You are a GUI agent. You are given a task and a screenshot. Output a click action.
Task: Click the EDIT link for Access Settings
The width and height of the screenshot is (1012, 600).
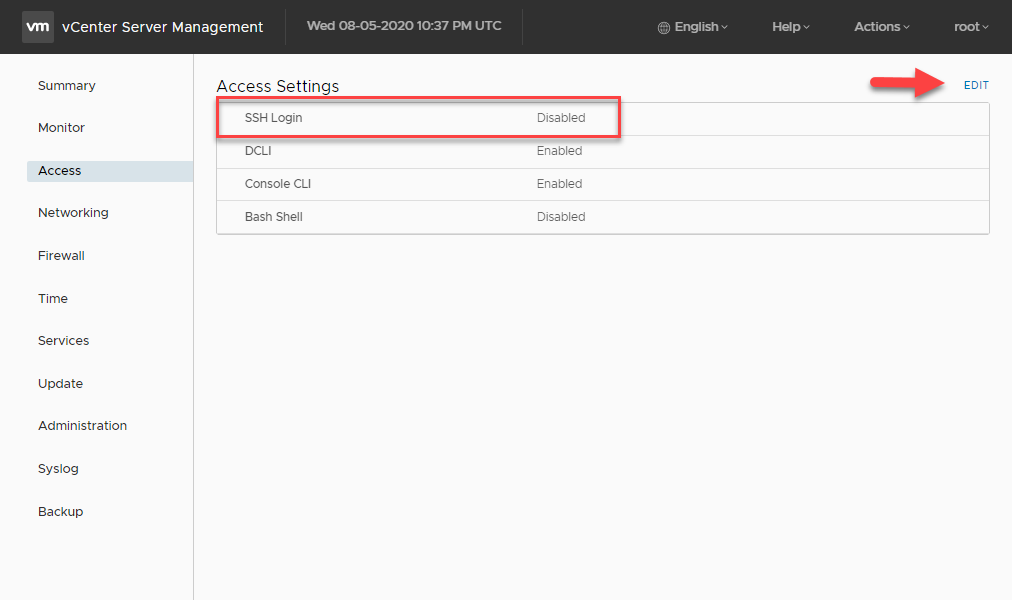975,86
